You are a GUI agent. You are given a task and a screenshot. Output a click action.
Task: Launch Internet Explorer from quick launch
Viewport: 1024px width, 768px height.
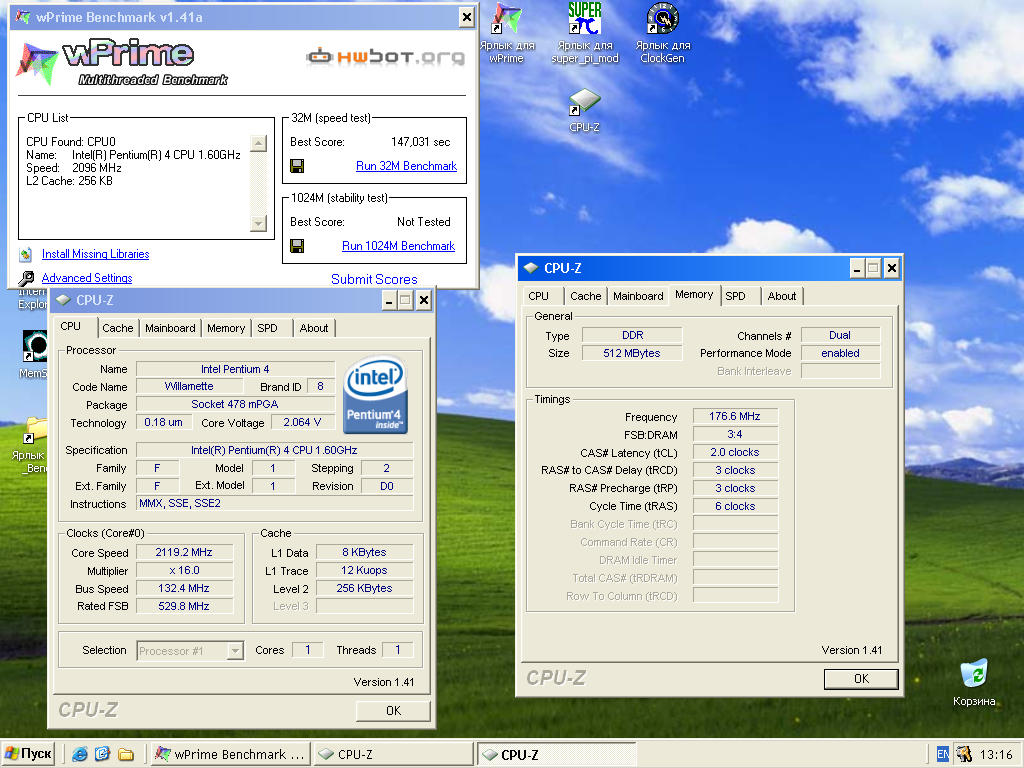pos(80,754)
